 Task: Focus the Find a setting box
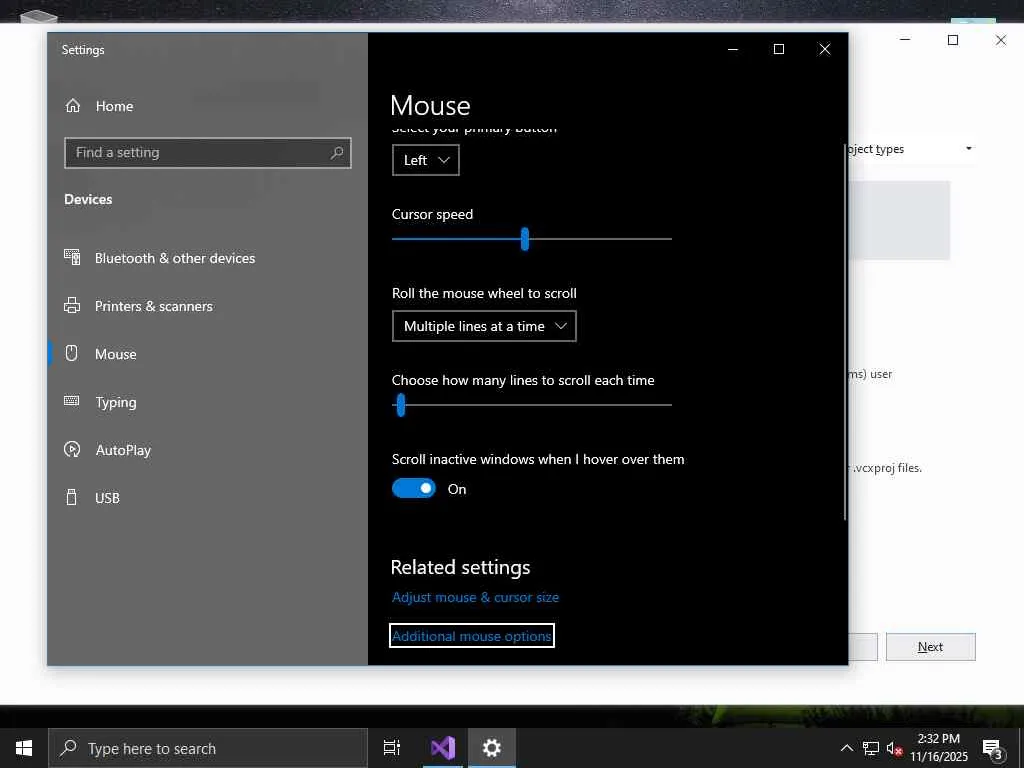pyautogui.click(x=208, y=153)
